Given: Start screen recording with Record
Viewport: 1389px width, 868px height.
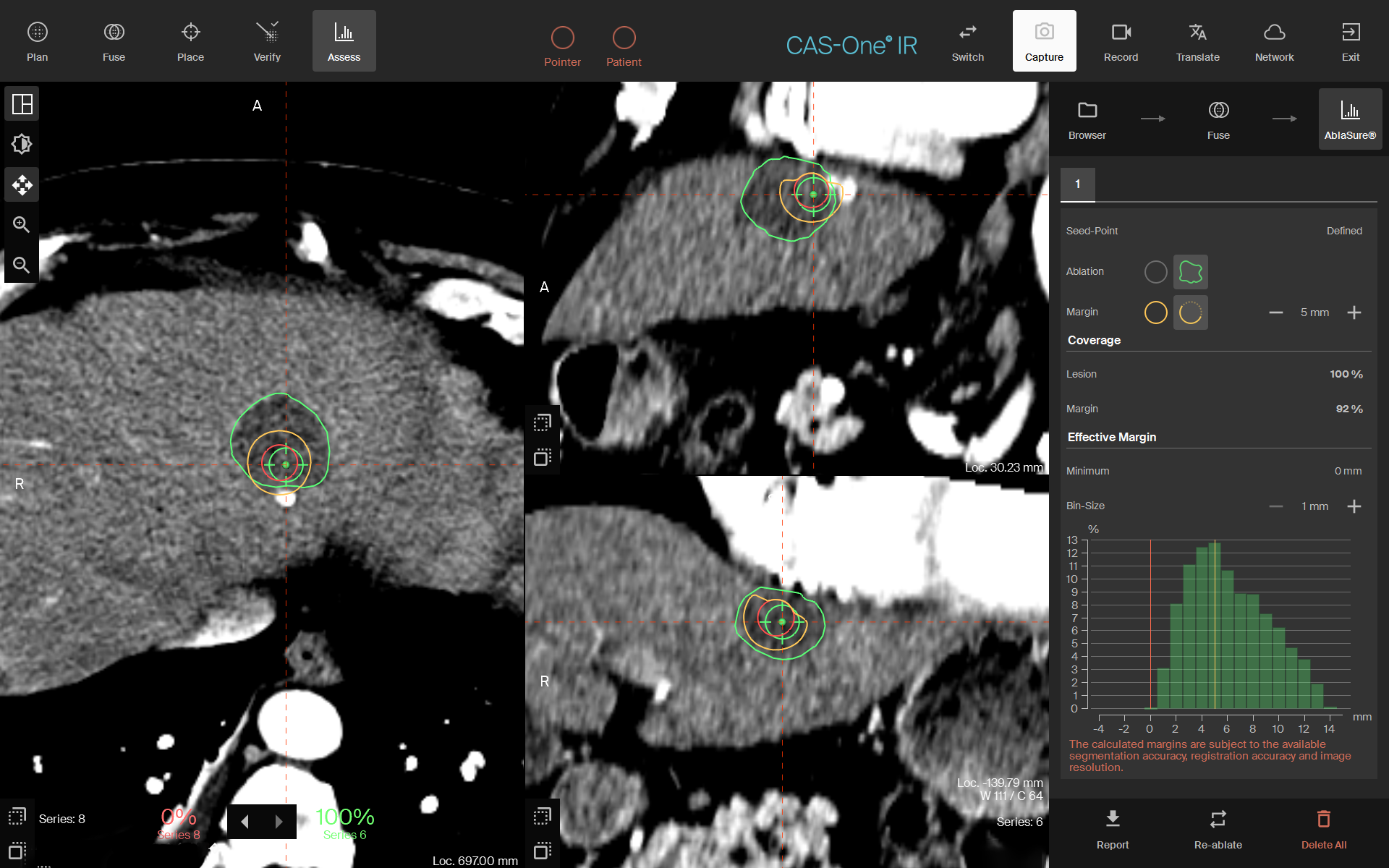Looking at the screenshot, I should (x=1121, y=41).
